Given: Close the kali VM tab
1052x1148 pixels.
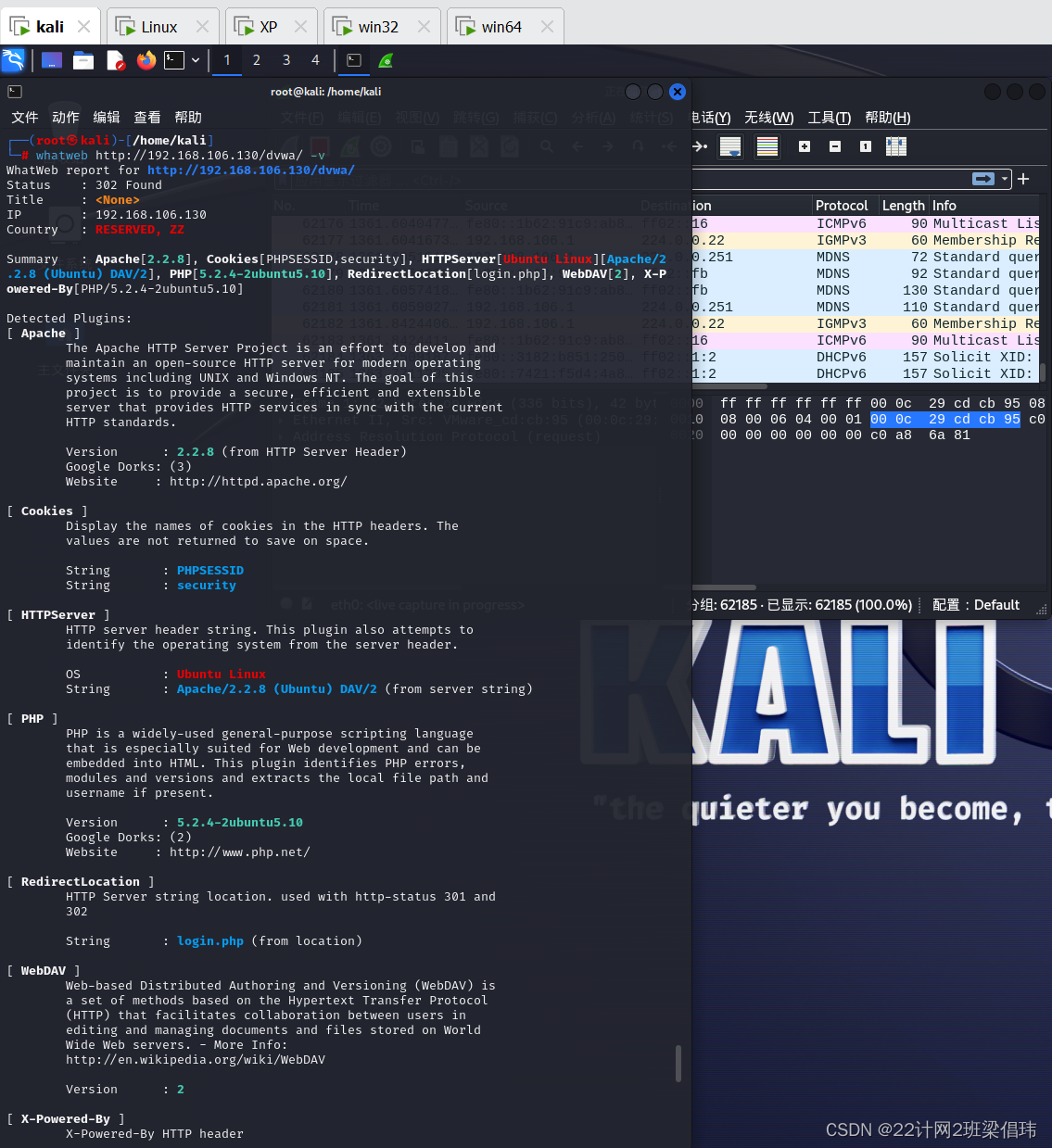Looking at the screenshot, I should pos(83,27).
